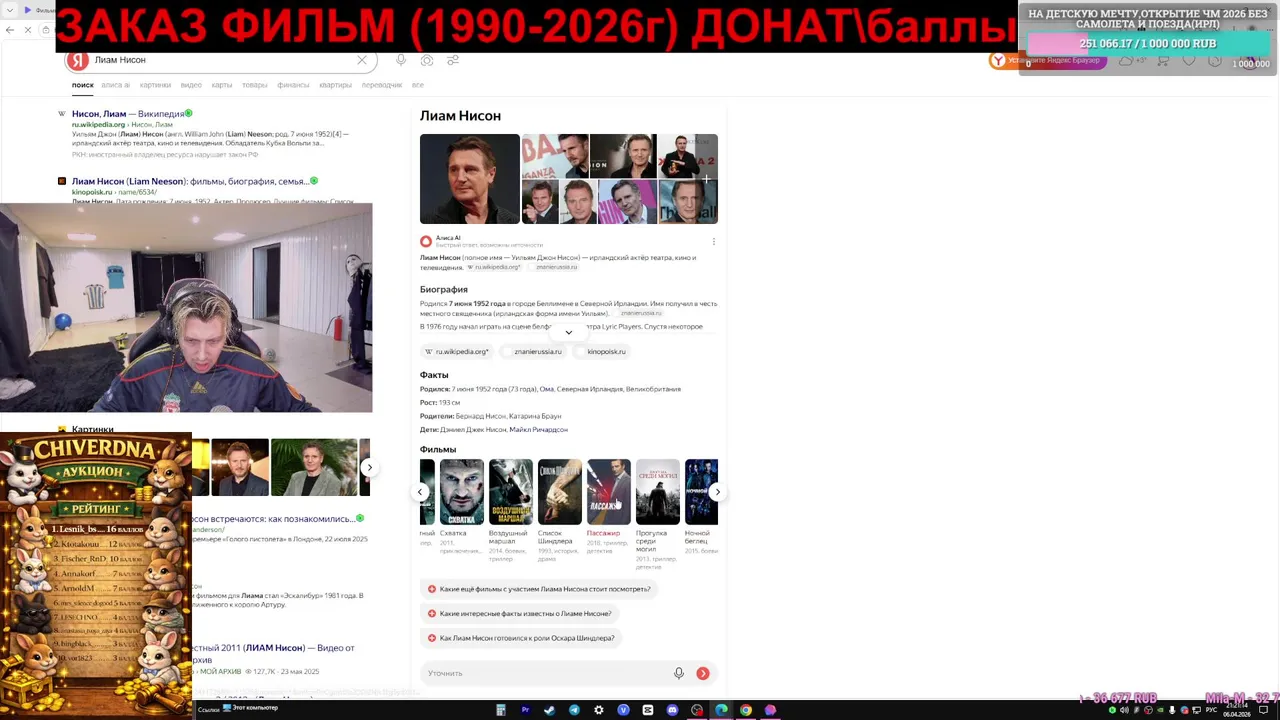This screenshot has width=1280, height=720.
Task: Switch to the картинки search tab
Action: 155,85
